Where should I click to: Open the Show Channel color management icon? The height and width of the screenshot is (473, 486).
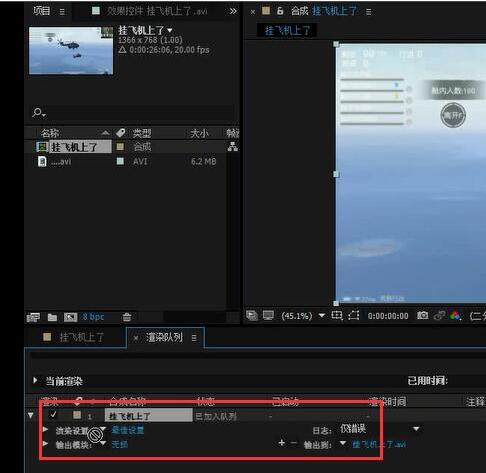(455, 315)
